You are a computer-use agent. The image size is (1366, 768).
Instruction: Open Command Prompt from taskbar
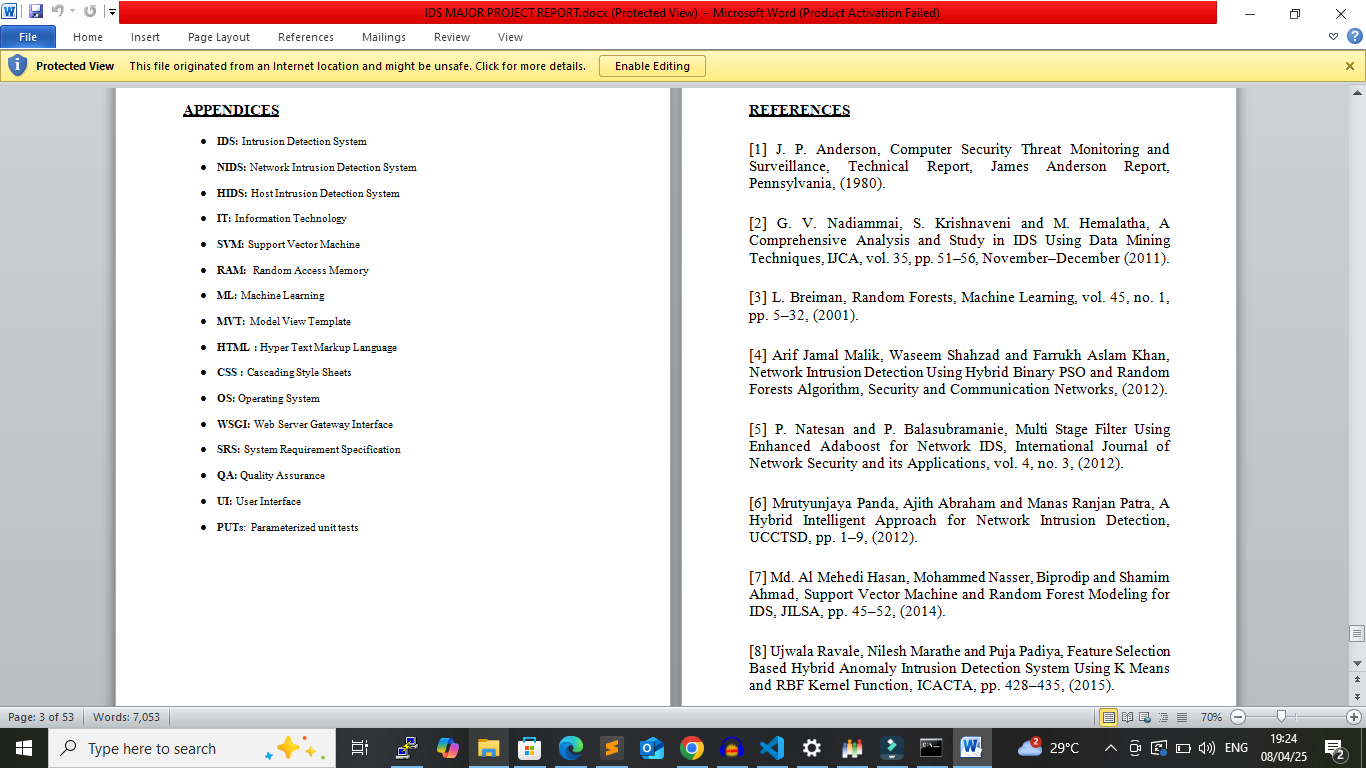931,748
